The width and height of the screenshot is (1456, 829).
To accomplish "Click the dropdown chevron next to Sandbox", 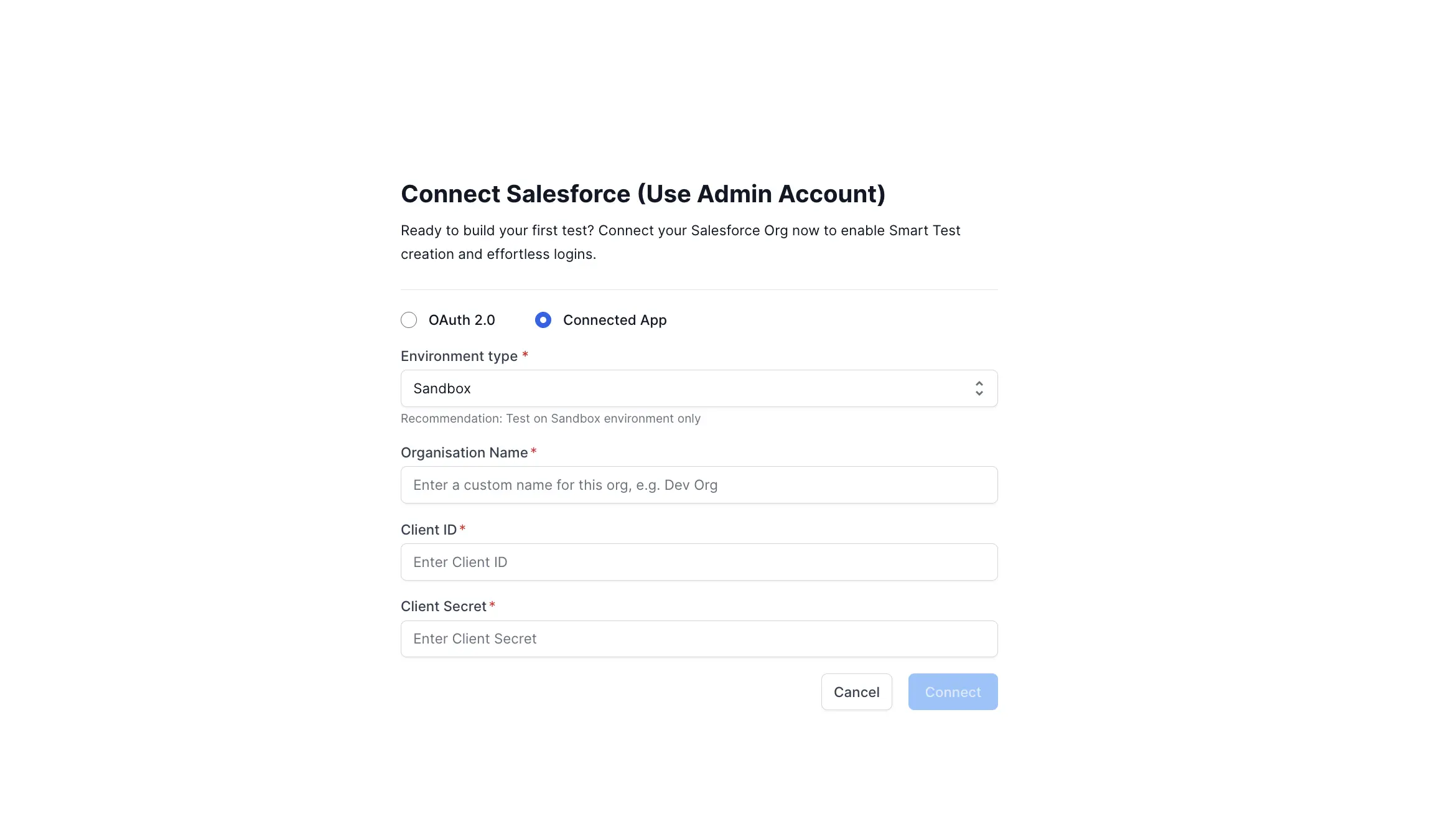I will 979,388.
